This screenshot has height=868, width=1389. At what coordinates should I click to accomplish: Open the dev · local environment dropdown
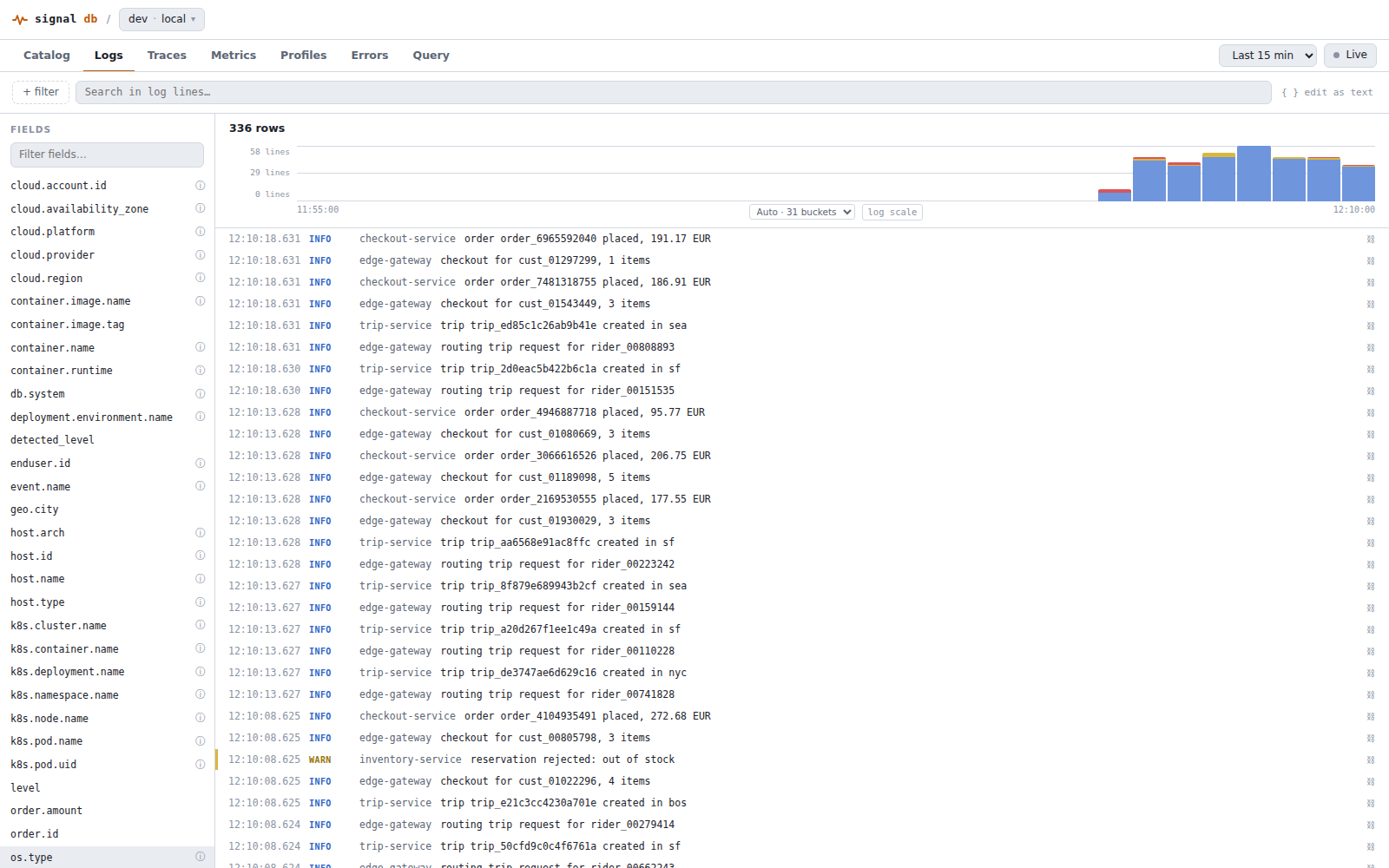[x=161, y=19]
